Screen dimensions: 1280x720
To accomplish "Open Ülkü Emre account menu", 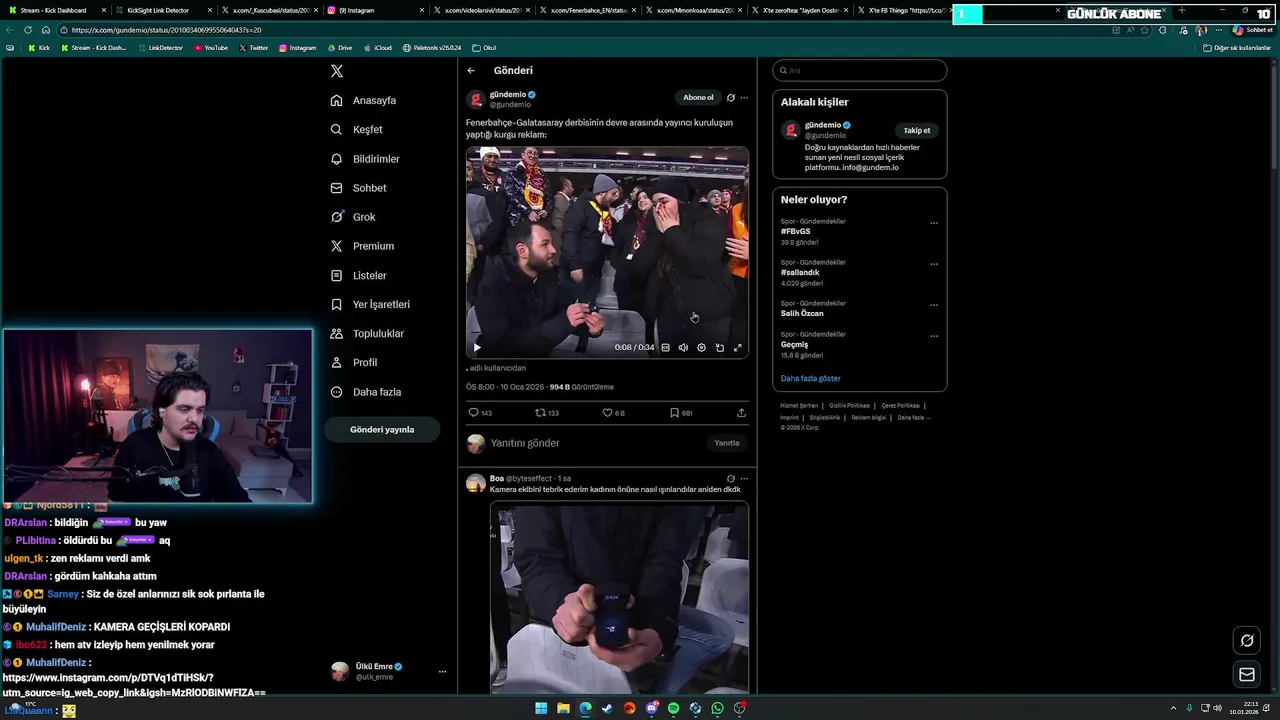I will [389, 671].
